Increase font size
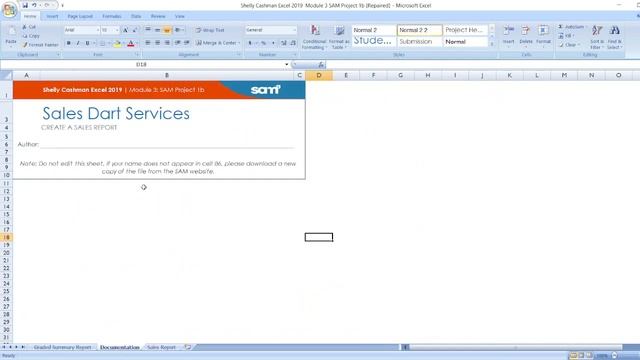 [x=126, y=30]
